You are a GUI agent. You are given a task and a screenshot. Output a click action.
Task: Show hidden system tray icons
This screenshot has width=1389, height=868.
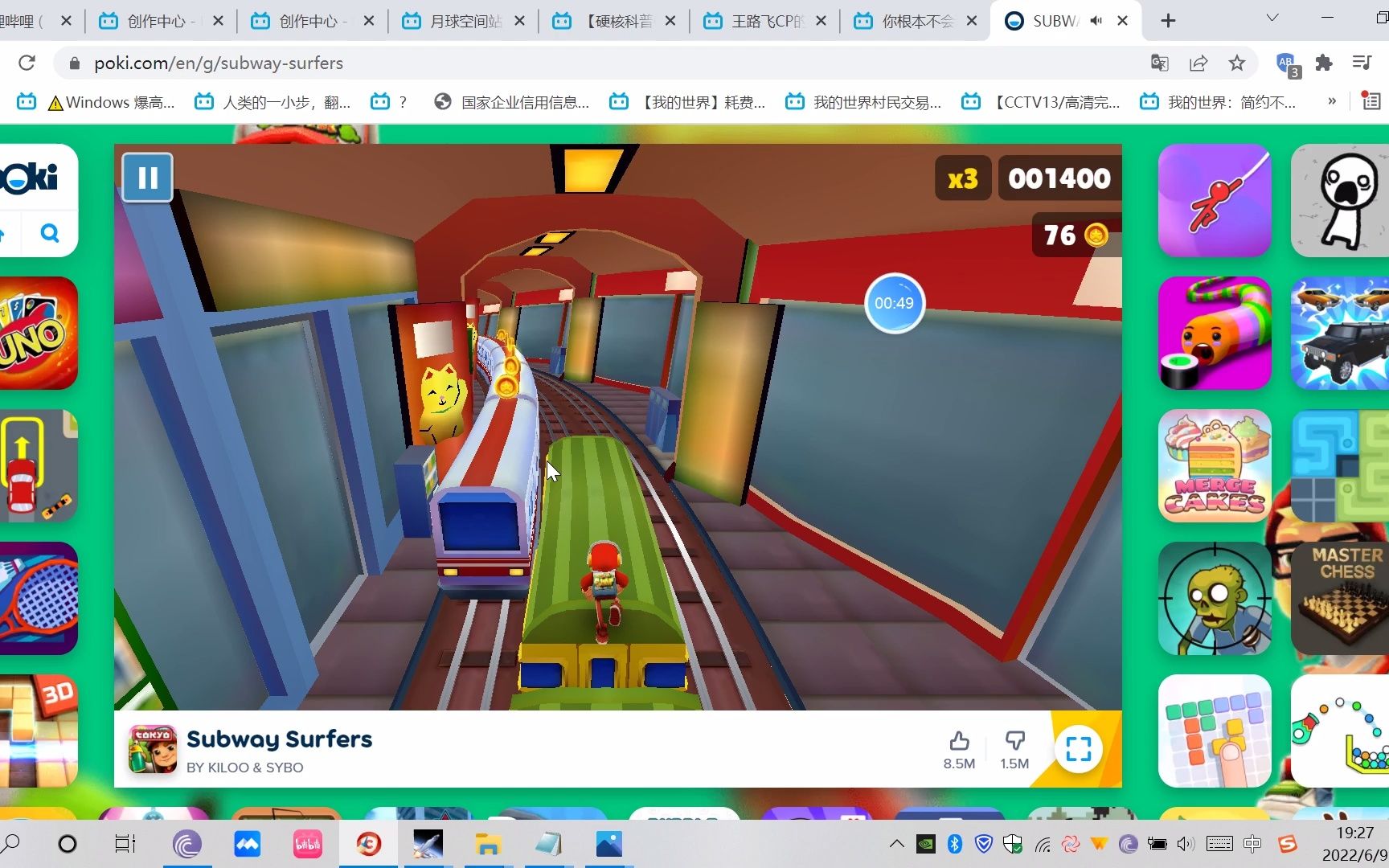point(896,843)
